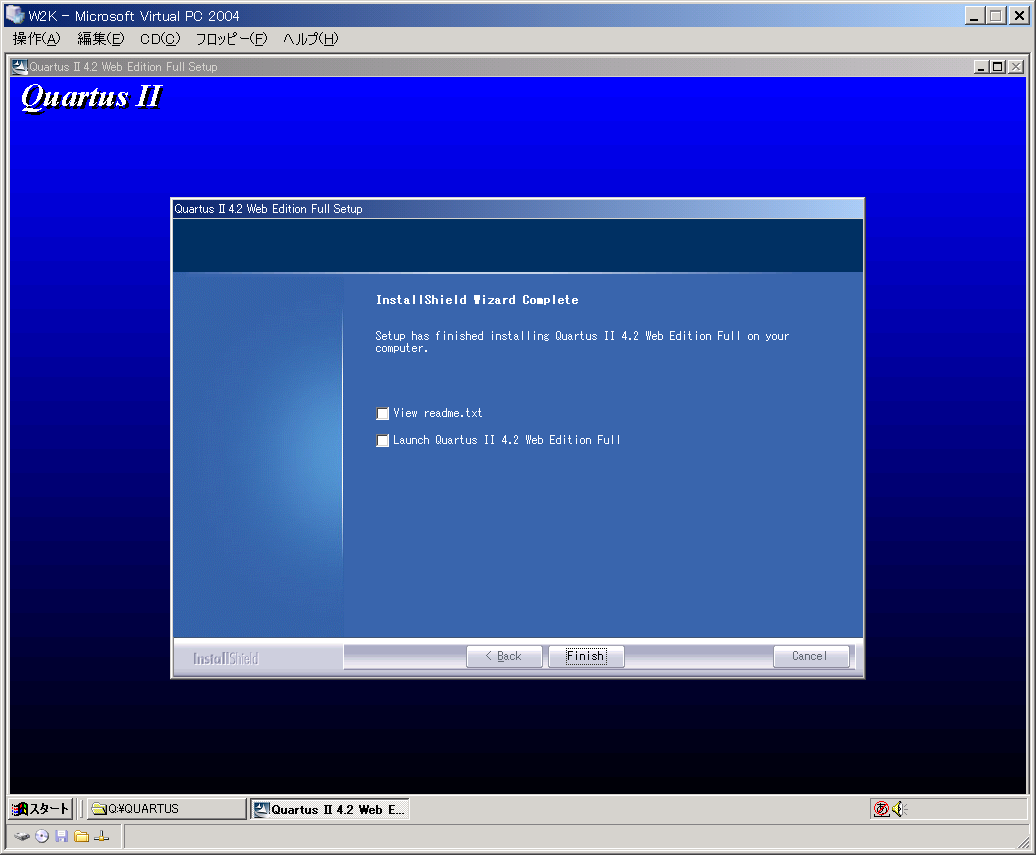This screenshot has width=1036, height=855.
Task: Open the 操作 menu
Action: [x=34, y=39]
